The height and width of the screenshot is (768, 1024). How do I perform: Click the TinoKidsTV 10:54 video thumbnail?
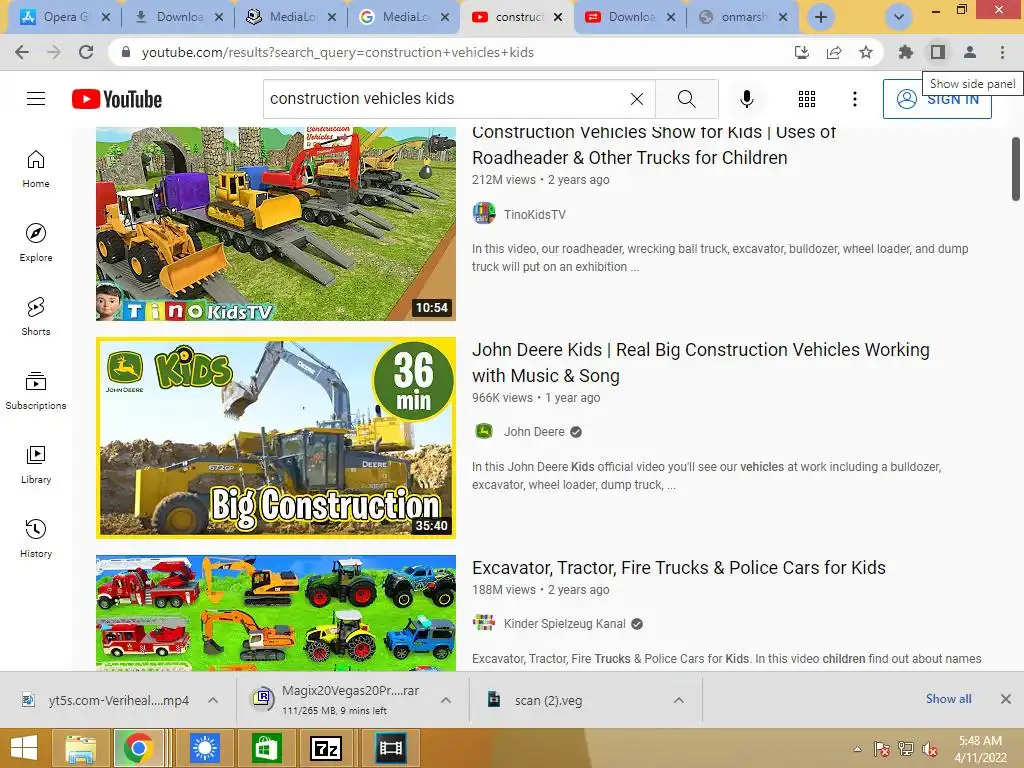click(276, 223)
